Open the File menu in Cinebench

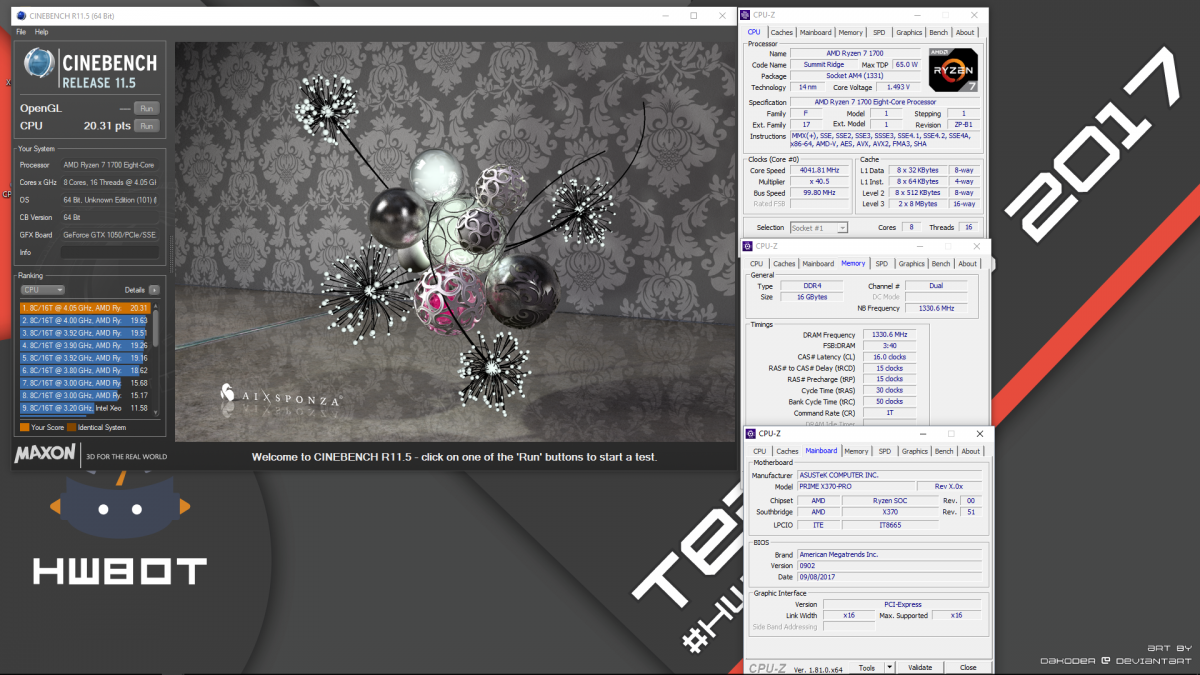[21, 32]
